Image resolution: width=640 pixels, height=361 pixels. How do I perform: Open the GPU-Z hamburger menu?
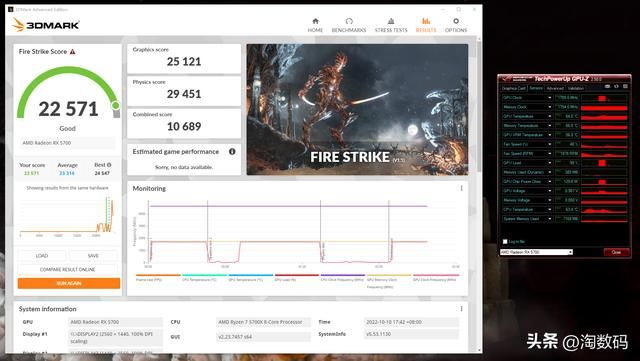[625, 87]
